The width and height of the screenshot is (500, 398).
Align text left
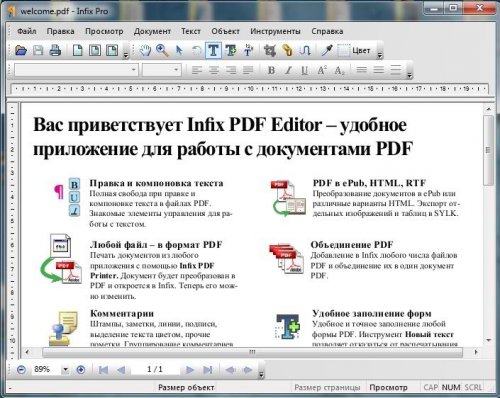point(197,70)
